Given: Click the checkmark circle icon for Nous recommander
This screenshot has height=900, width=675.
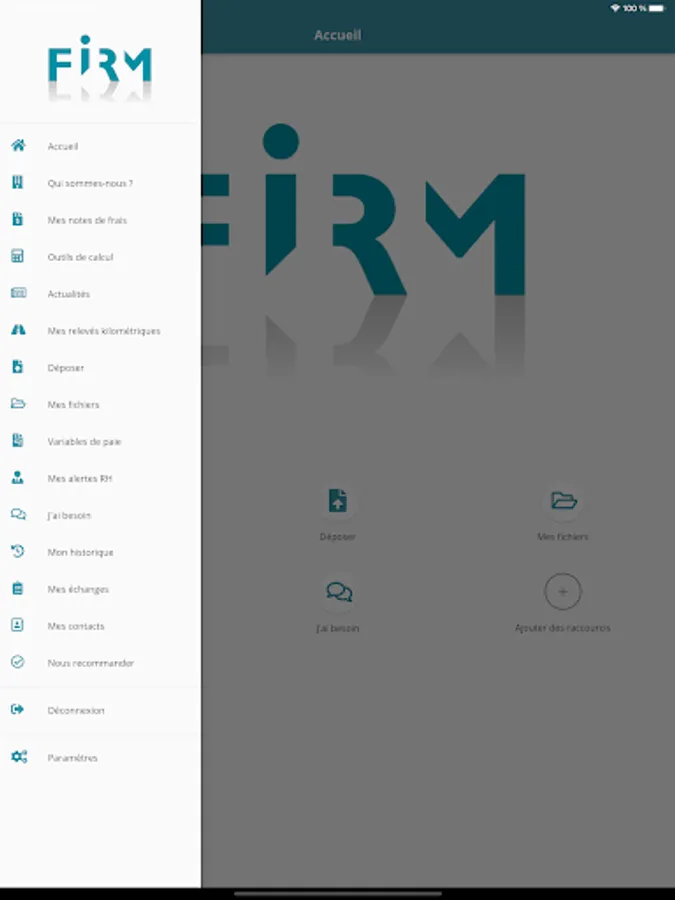Looking at the screenshot, I should coord(18,662).
